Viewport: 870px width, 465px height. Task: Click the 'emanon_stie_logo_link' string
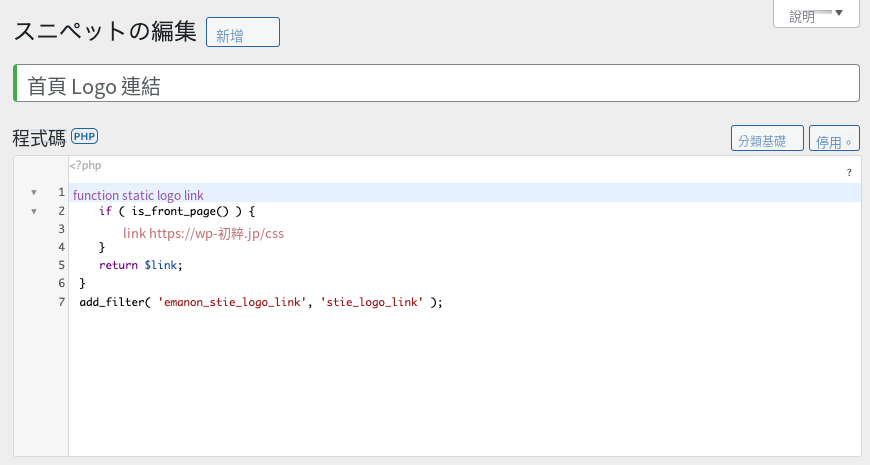[232, 302]
